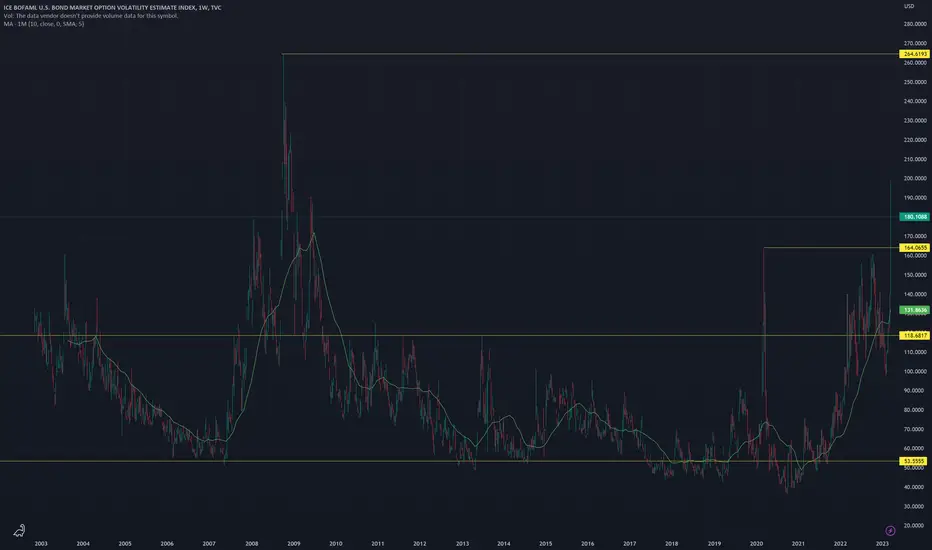Select the horizontal line at 118.6817
932x550 pixels.
pos(449,335)
